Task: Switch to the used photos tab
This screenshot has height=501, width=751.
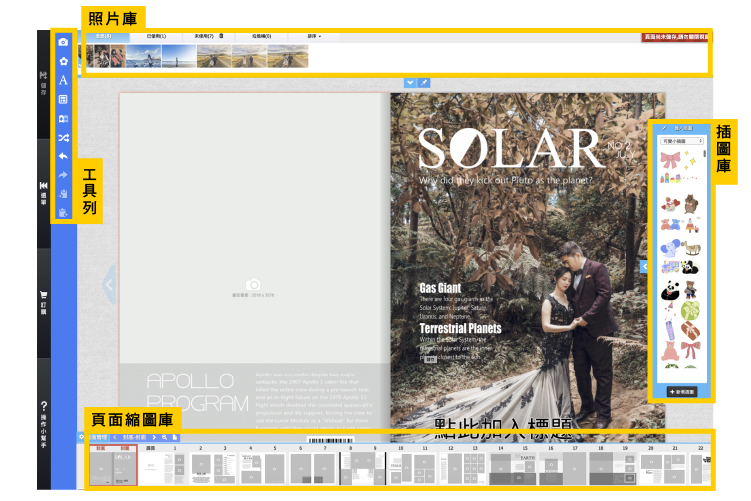Action: [157, 36]
